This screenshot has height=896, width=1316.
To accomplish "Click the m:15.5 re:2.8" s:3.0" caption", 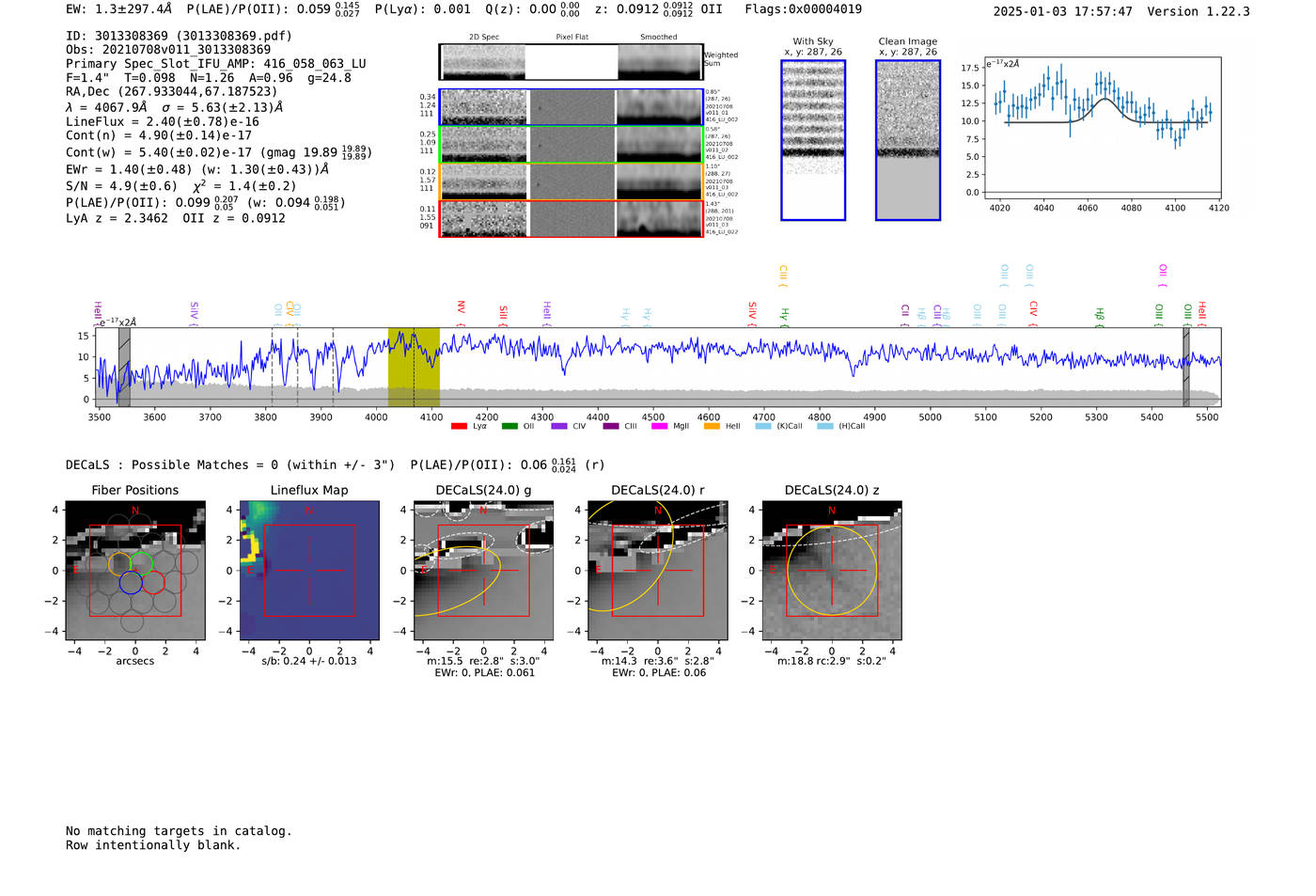I will (x=483, y=661).
